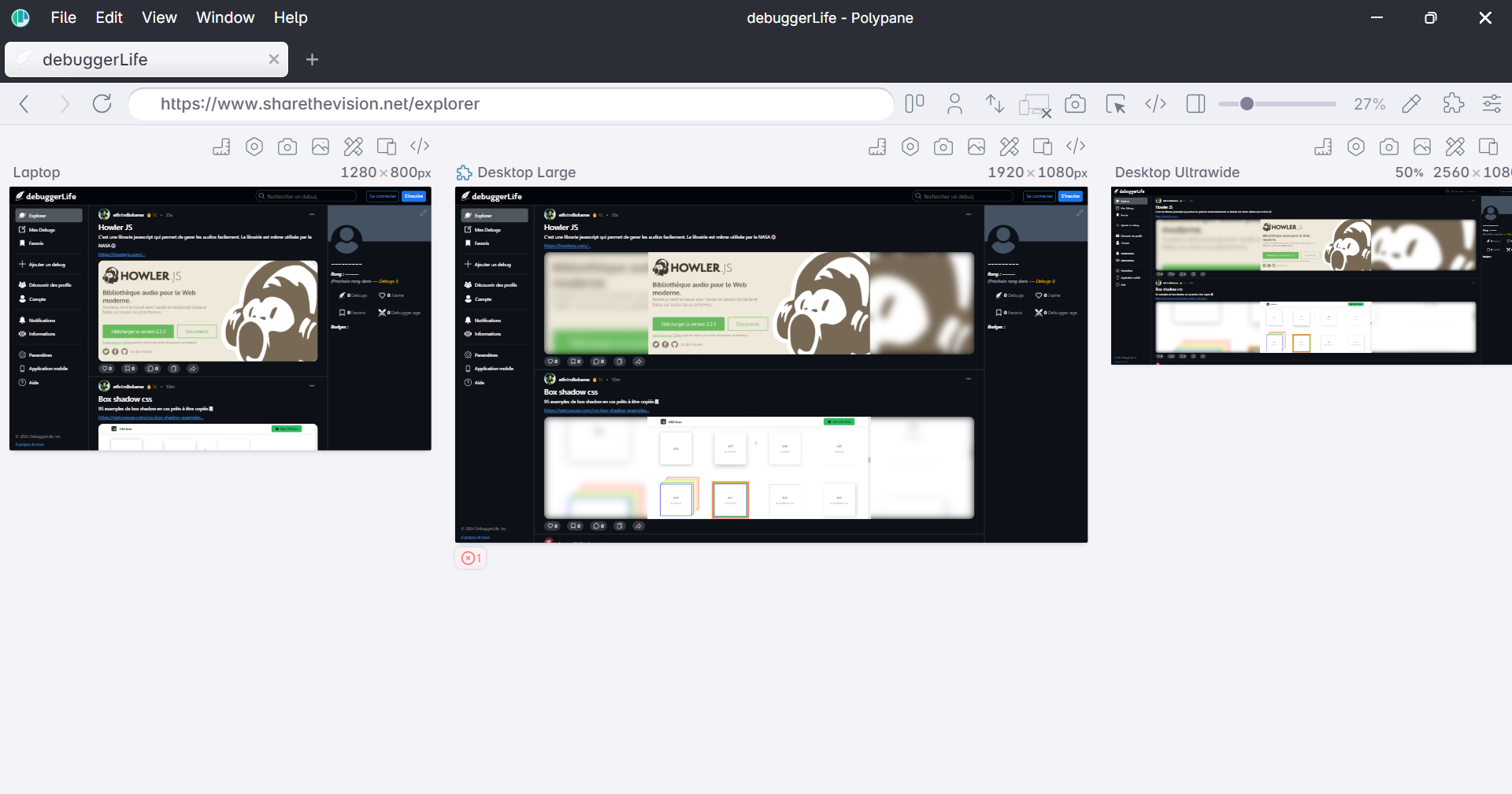This screenshot has width=1512, height=794.
Task: Open the error badge showing 1
Action: pos(471,558)
